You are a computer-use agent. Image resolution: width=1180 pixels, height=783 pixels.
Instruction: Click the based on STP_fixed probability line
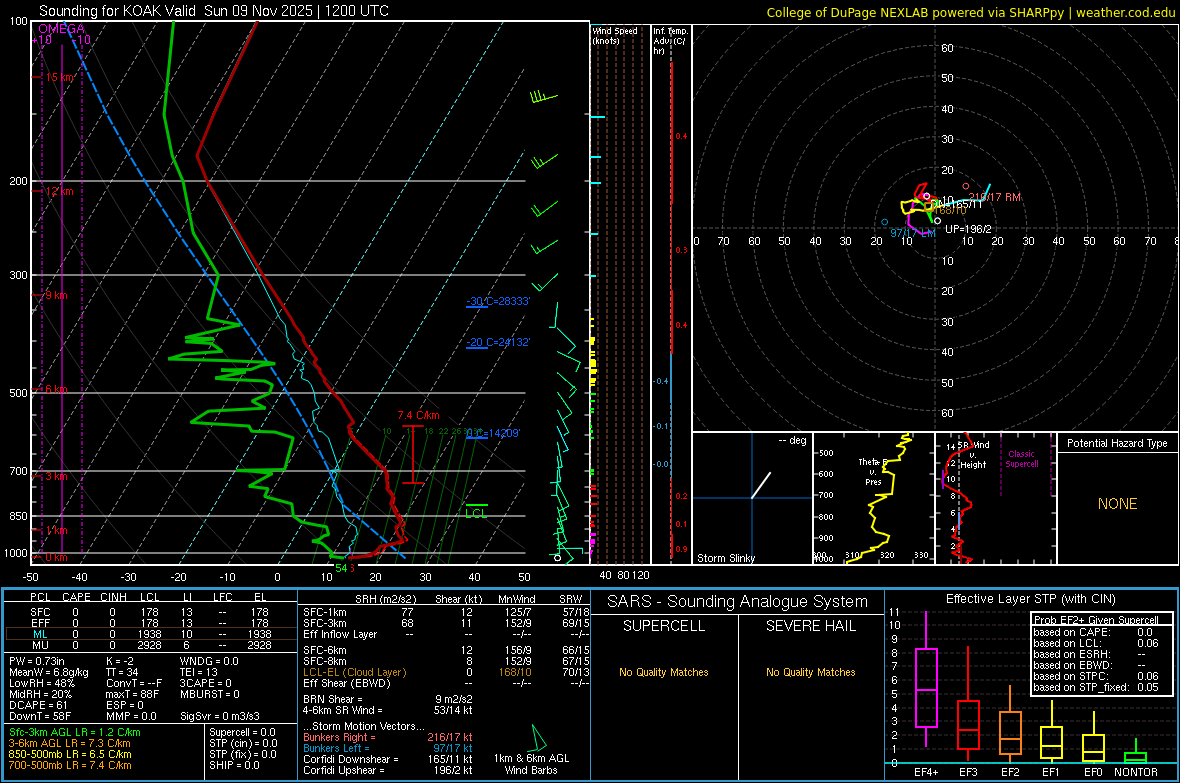1096,687
